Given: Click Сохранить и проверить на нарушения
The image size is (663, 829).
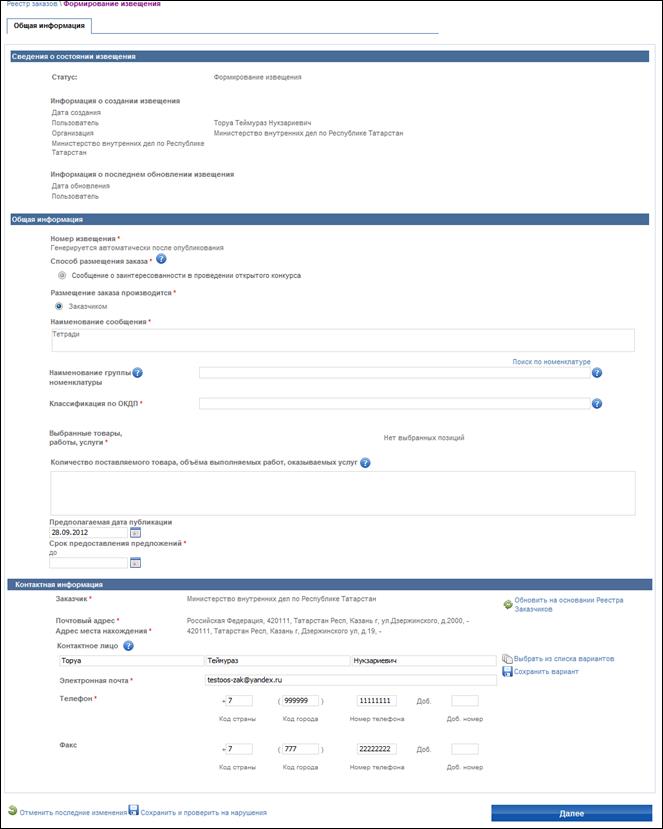Looking at the screenshot, I should (204, 813).
